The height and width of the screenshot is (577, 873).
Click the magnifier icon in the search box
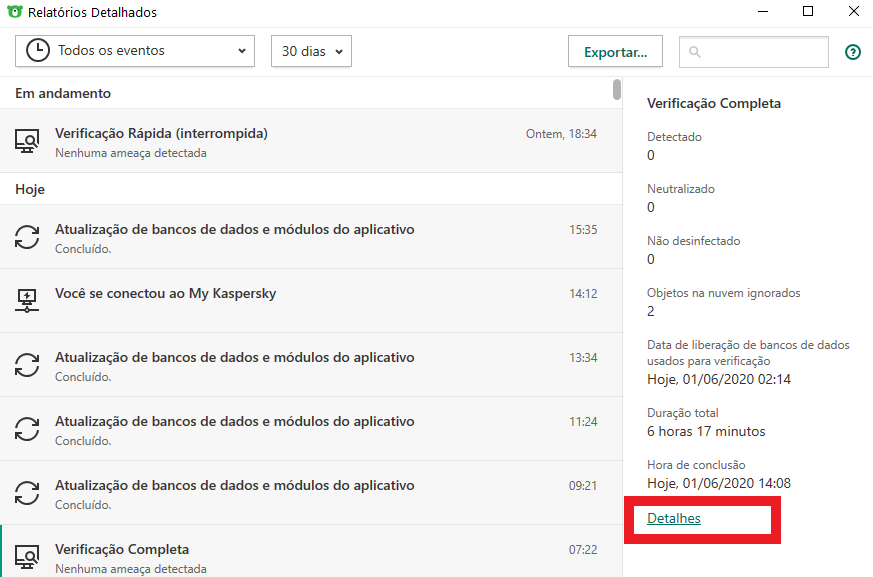click(x=694, y=52)
